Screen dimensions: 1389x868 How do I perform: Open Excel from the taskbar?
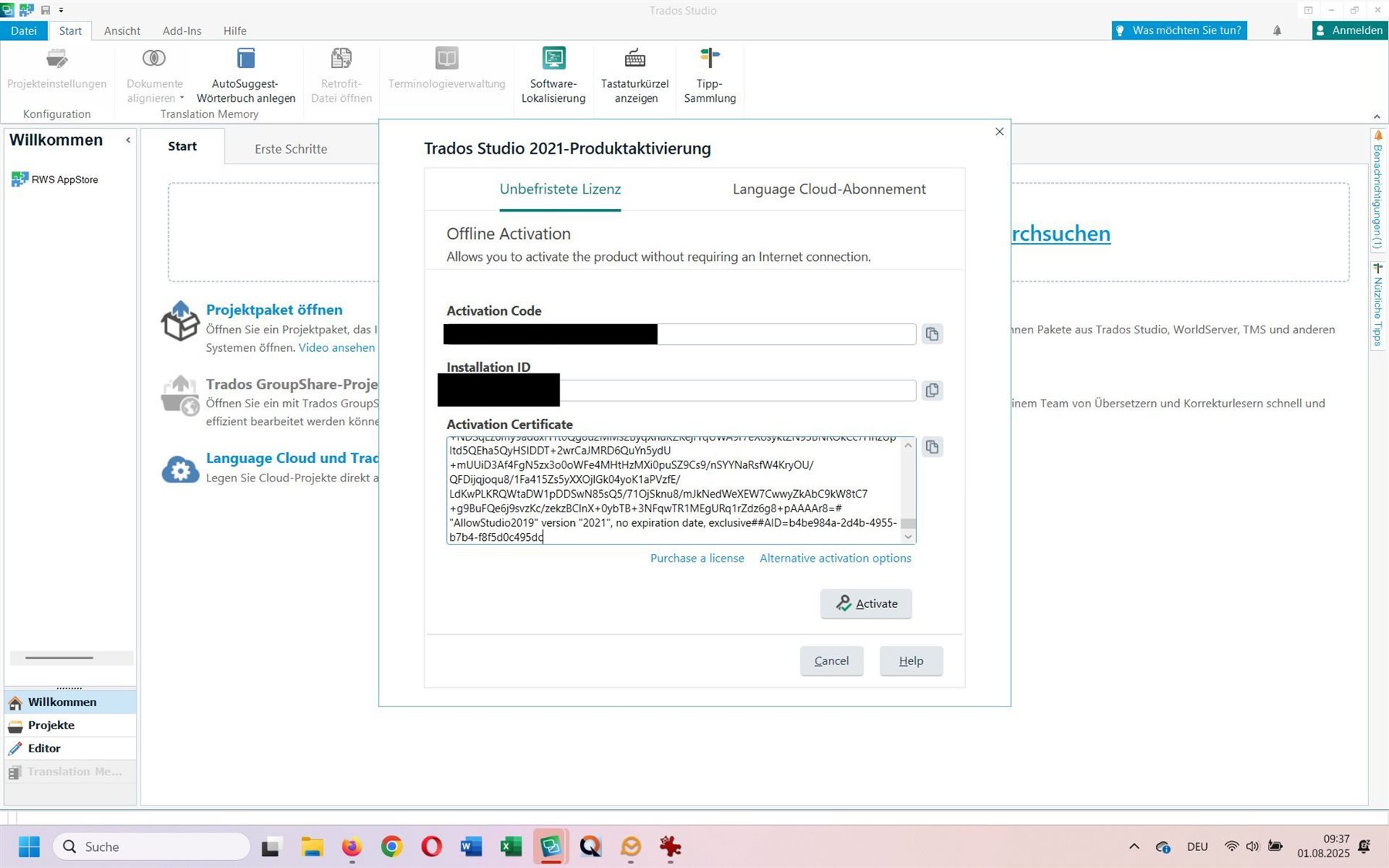click(x=510, y=846)
